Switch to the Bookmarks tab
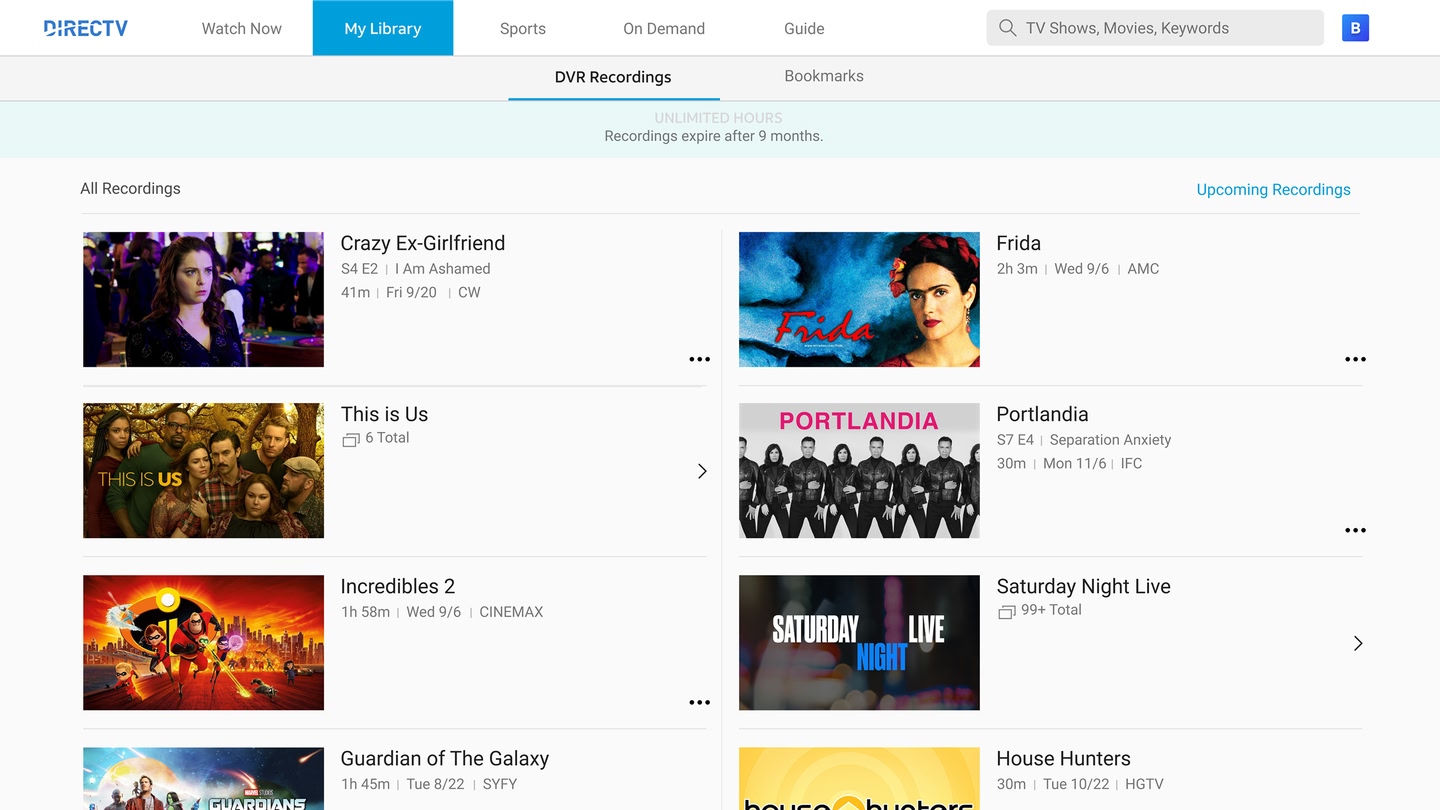Image resolution: width=1440 pixels, height=810 pixels. click(824, 76)
